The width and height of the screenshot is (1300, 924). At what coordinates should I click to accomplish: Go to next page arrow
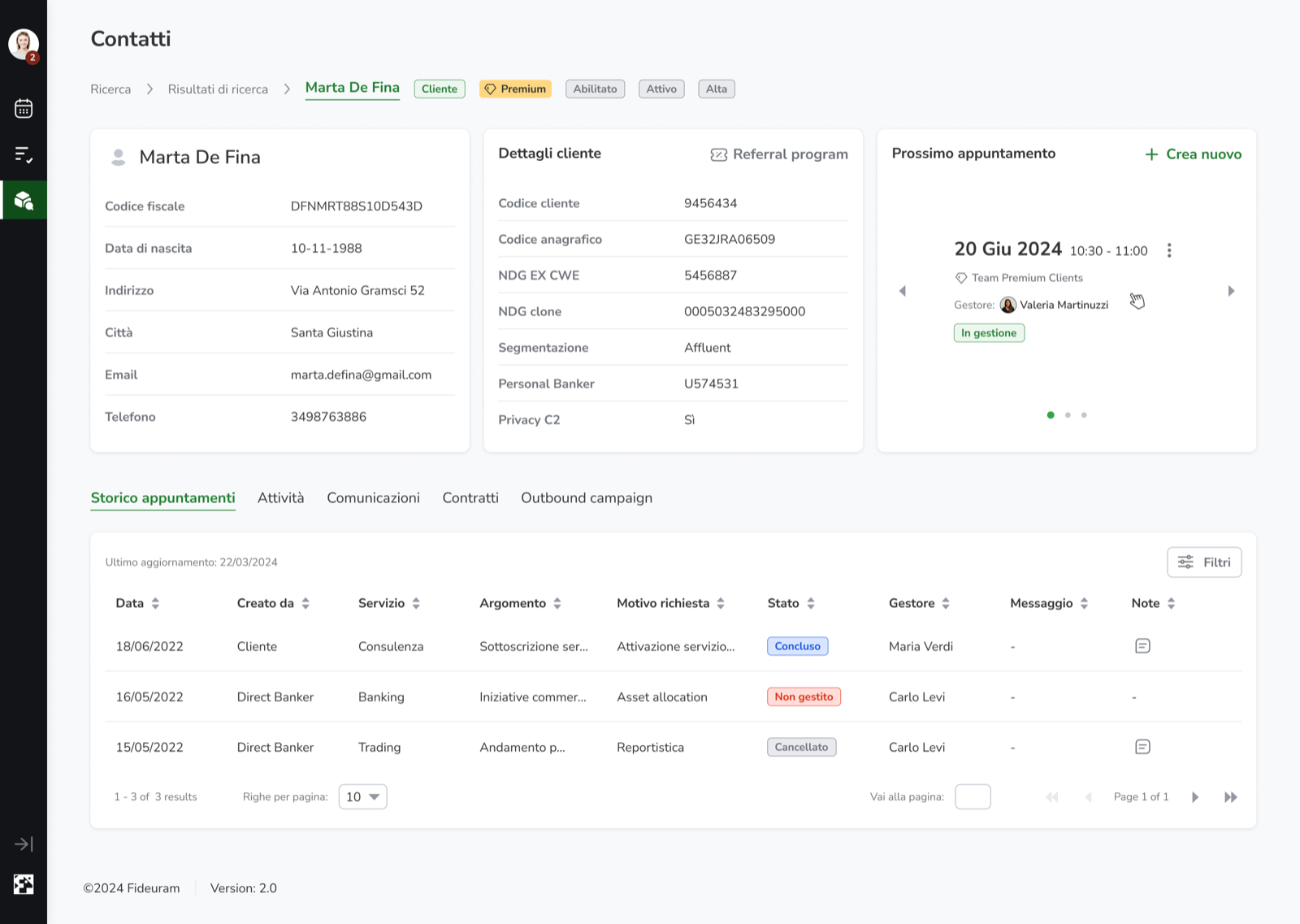(1195, 797)
